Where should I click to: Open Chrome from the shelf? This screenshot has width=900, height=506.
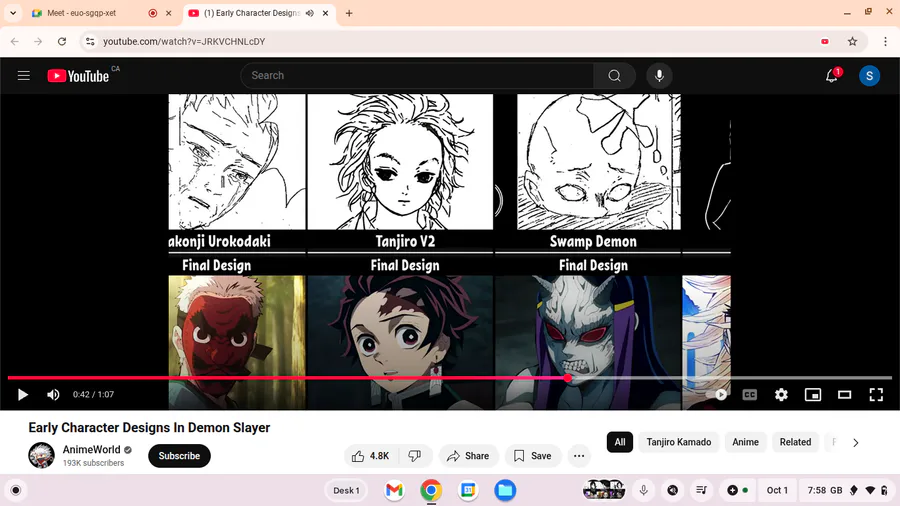(431, 491)
